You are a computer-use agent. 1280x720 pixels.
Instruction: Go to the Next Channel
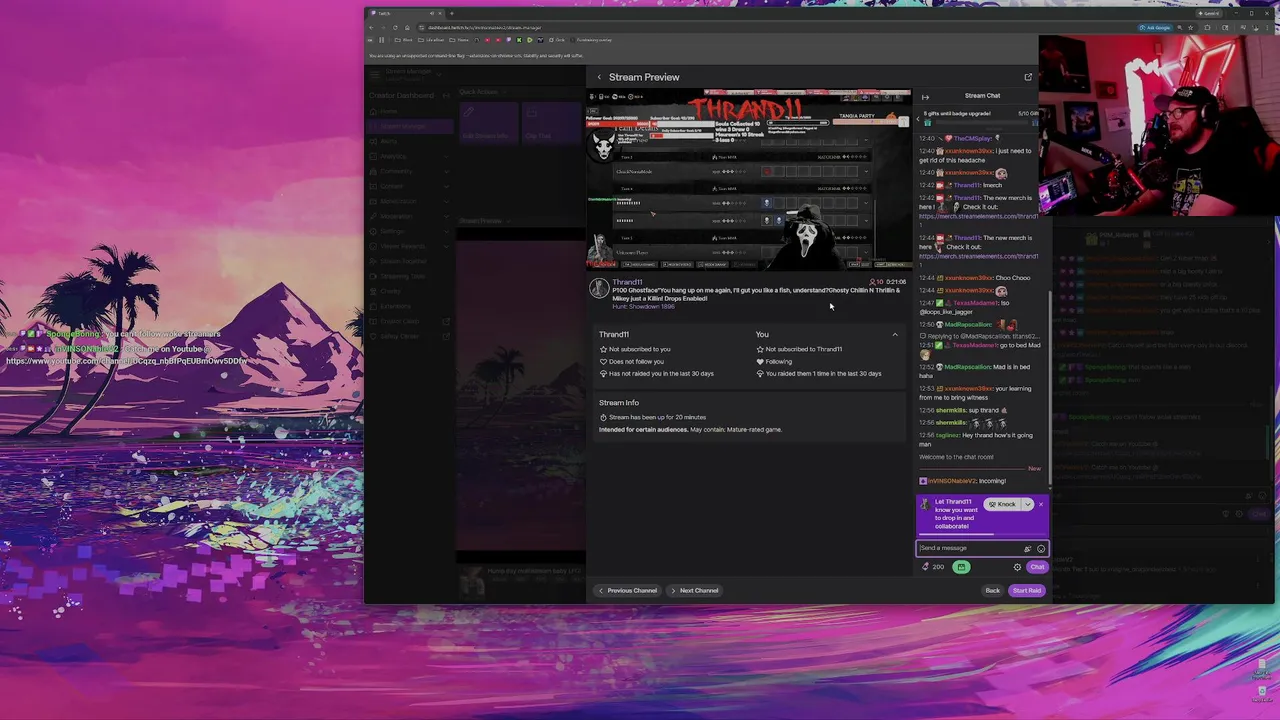[x=694, y=590]
